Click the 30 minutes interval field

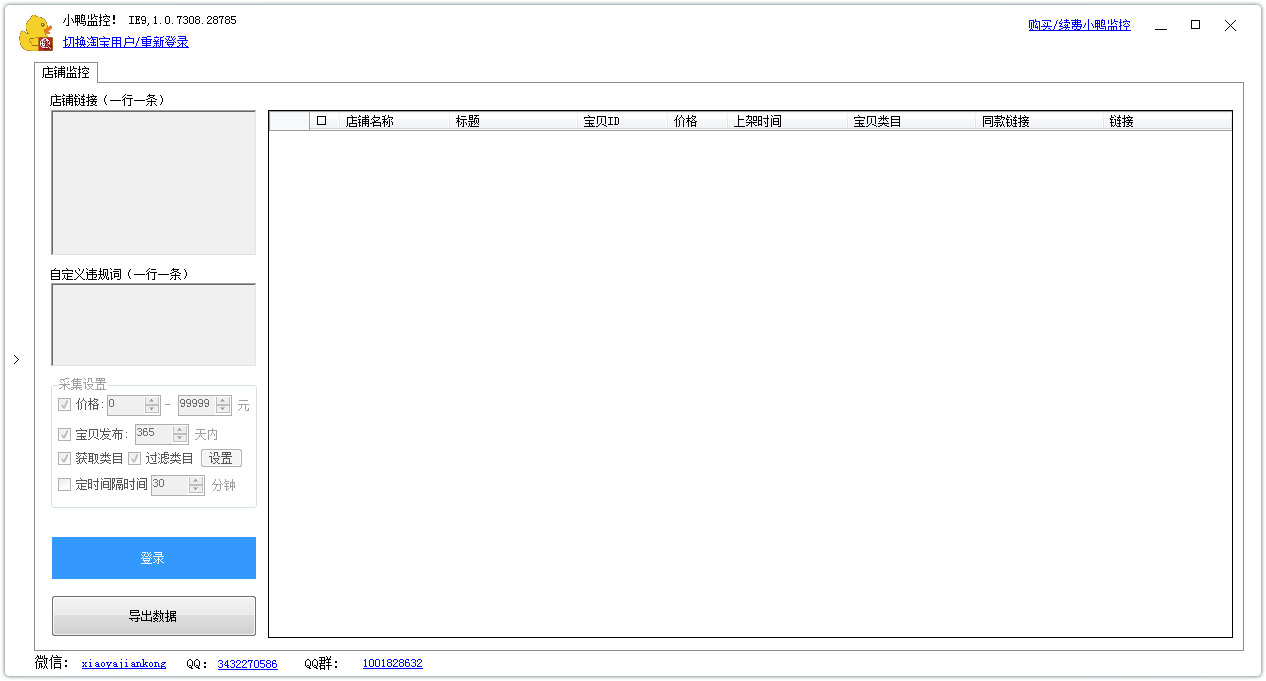(x=170, y=485)
